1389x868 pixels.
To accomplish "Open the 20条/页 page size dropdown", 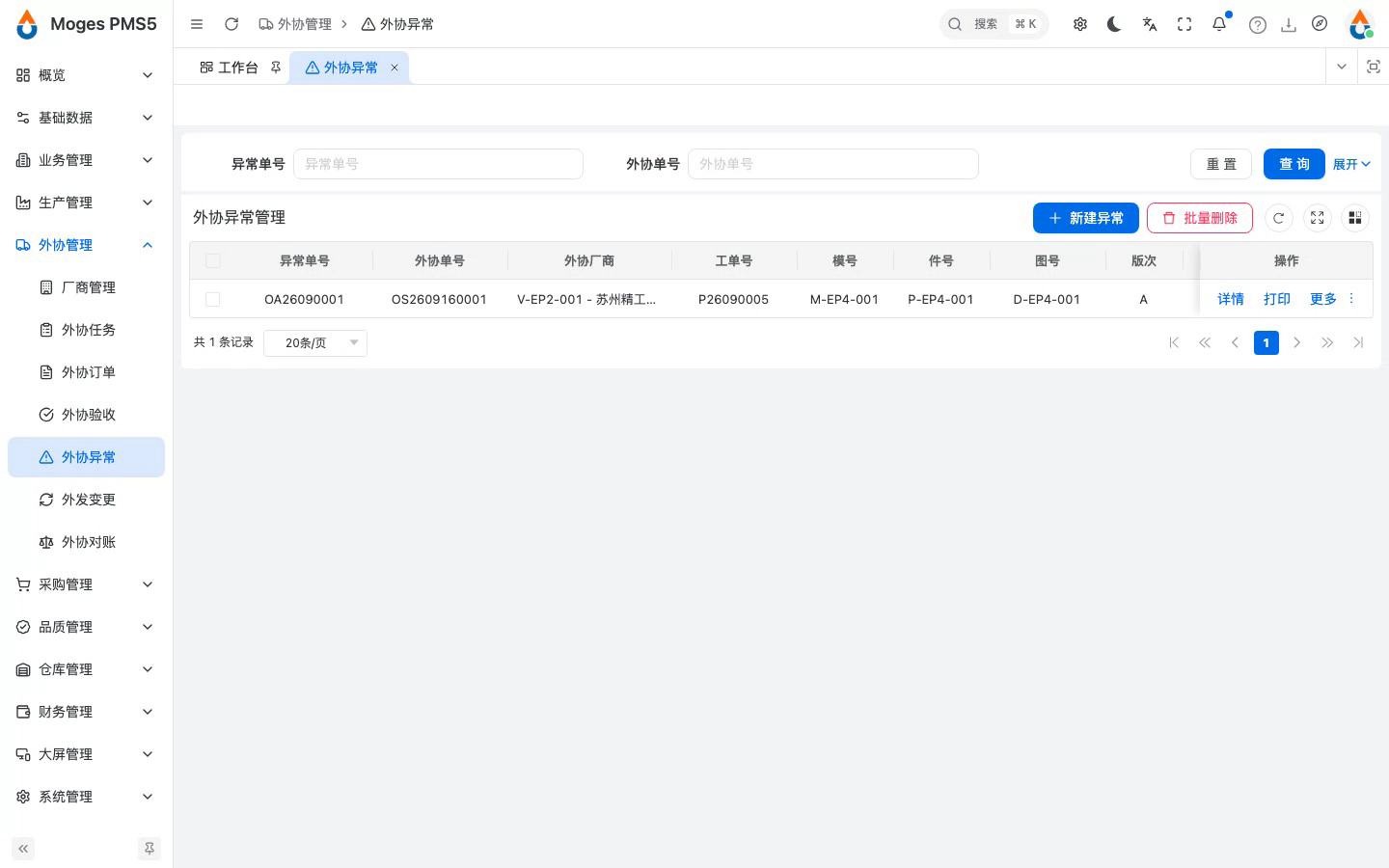I will [315, 342].
